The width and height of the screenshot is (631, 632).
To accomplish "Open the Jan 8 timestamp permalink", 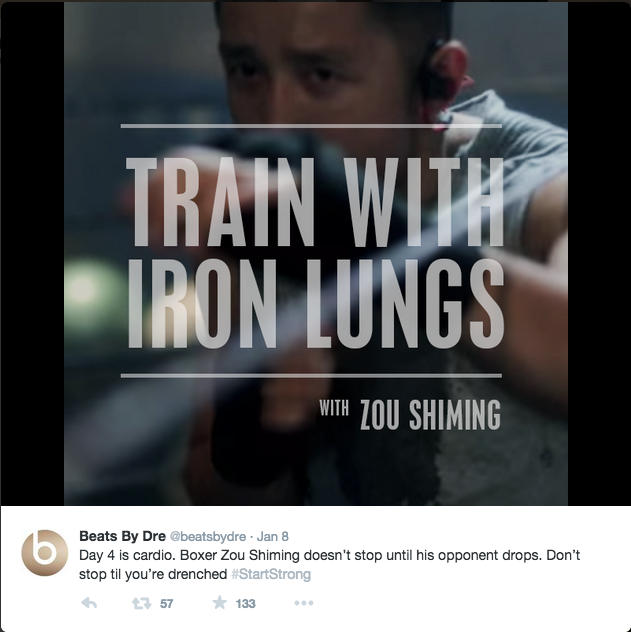I will 273,536.
